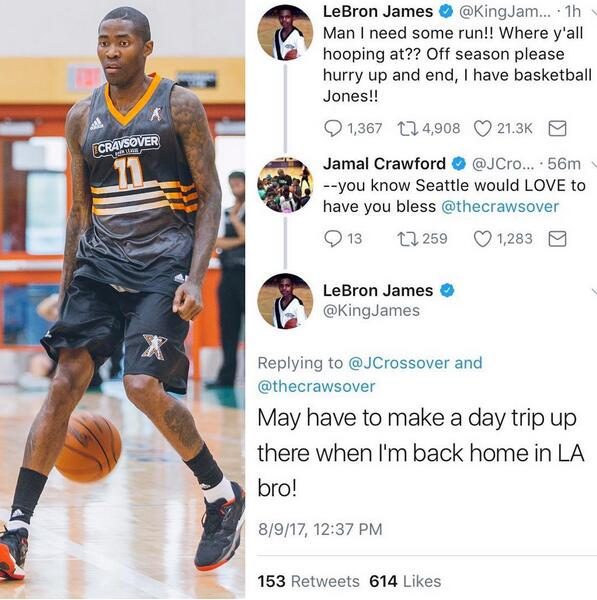Expand chevron menu on LeBron's main reply
The image size is (597, 600).
pyautogui.click(x=594, y=292)
